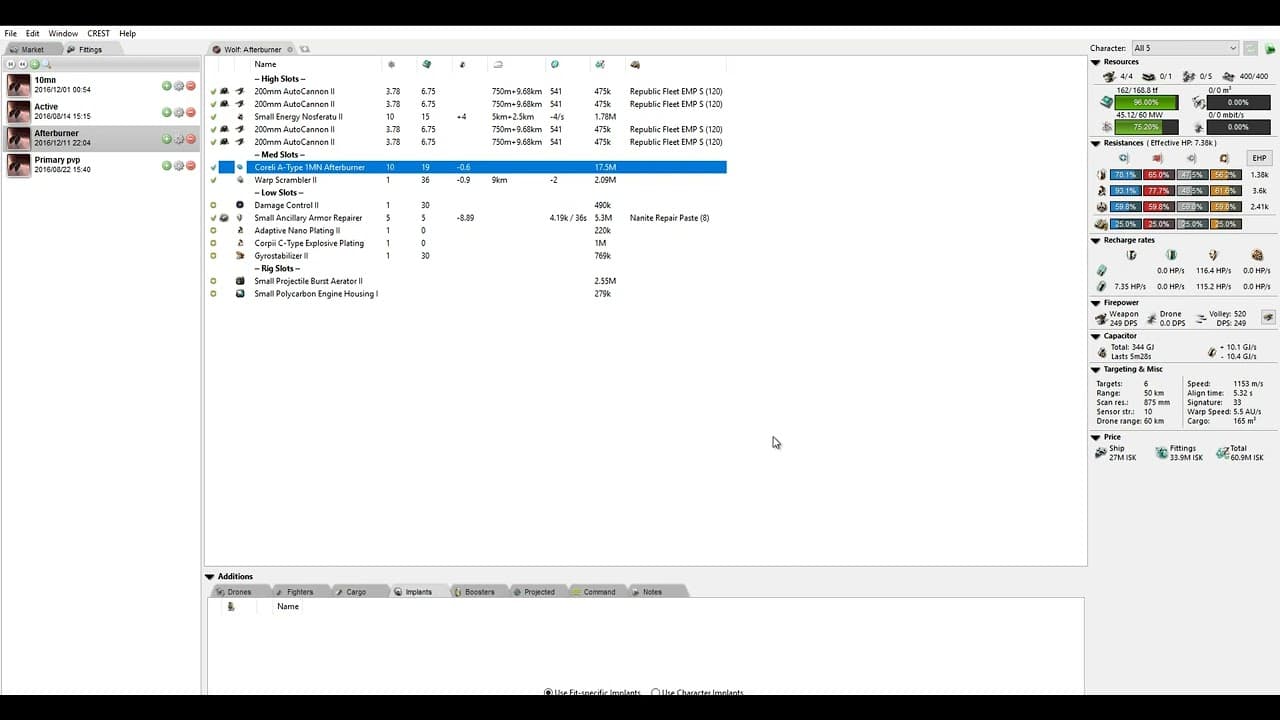Viewport: 1280px width, 720px height.
Task: Open the CREST menu
Action: pos(98,33)
